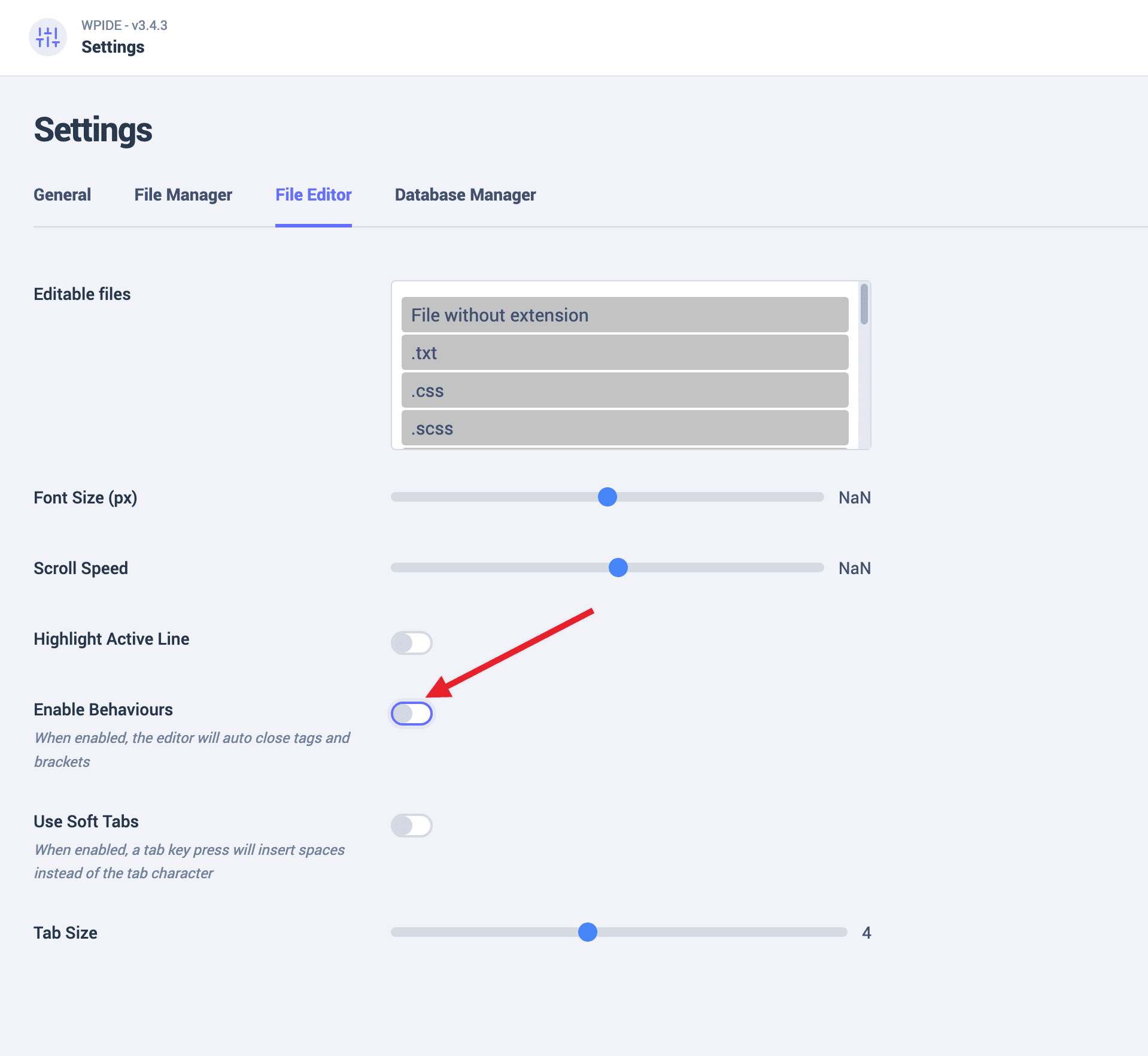Click the Scroll Speed slider handle
This screenshot has height=1056, width=1148.
coord(618,568)
